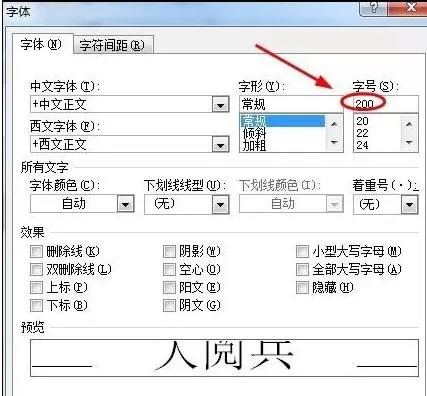Switch to the 字体(N) tab
The image size is (427, 396).
42,44
